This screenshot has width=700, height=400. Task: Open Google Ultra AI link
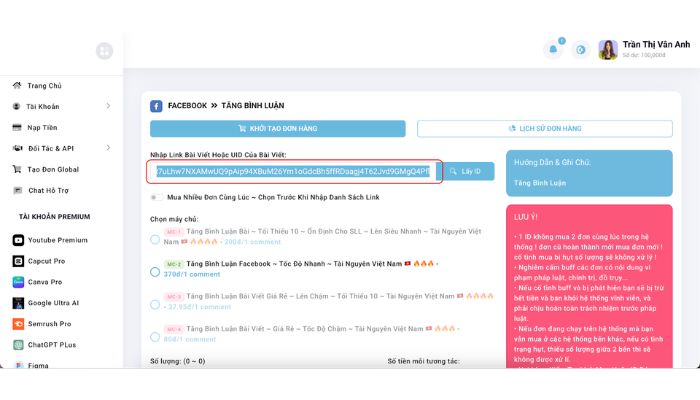tap(53, 303)
